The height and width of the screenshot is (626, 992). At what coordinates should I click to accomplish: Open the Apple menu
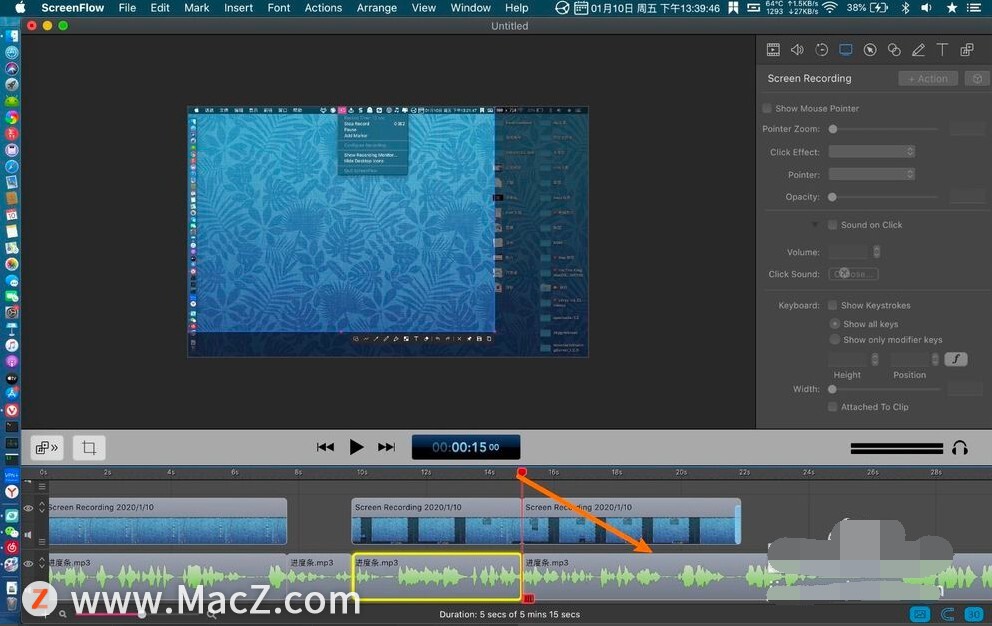[20, 8]
